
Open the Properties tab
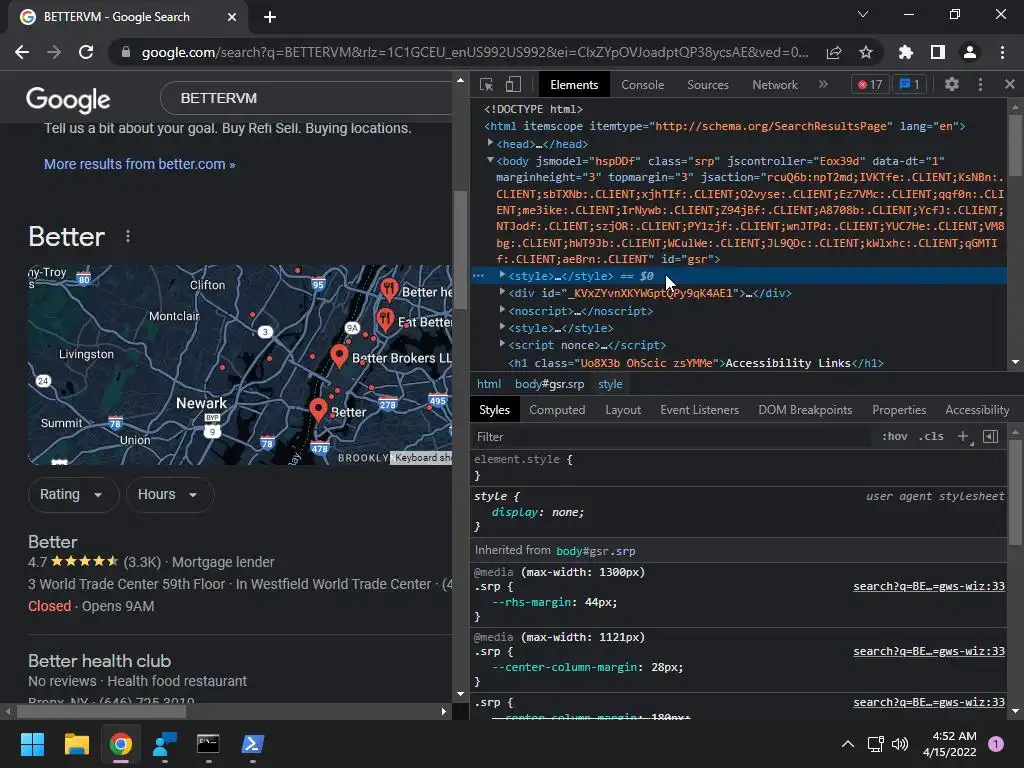[899, 410]
